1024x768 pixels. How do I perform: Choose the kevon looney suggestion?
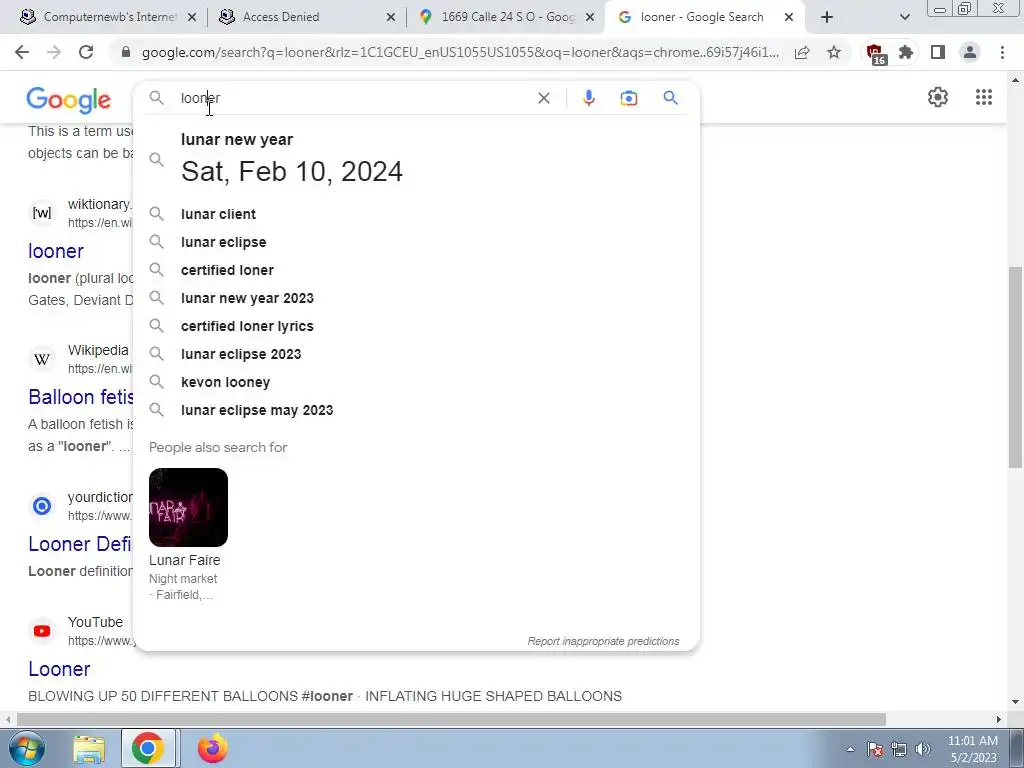click(416, 382)
